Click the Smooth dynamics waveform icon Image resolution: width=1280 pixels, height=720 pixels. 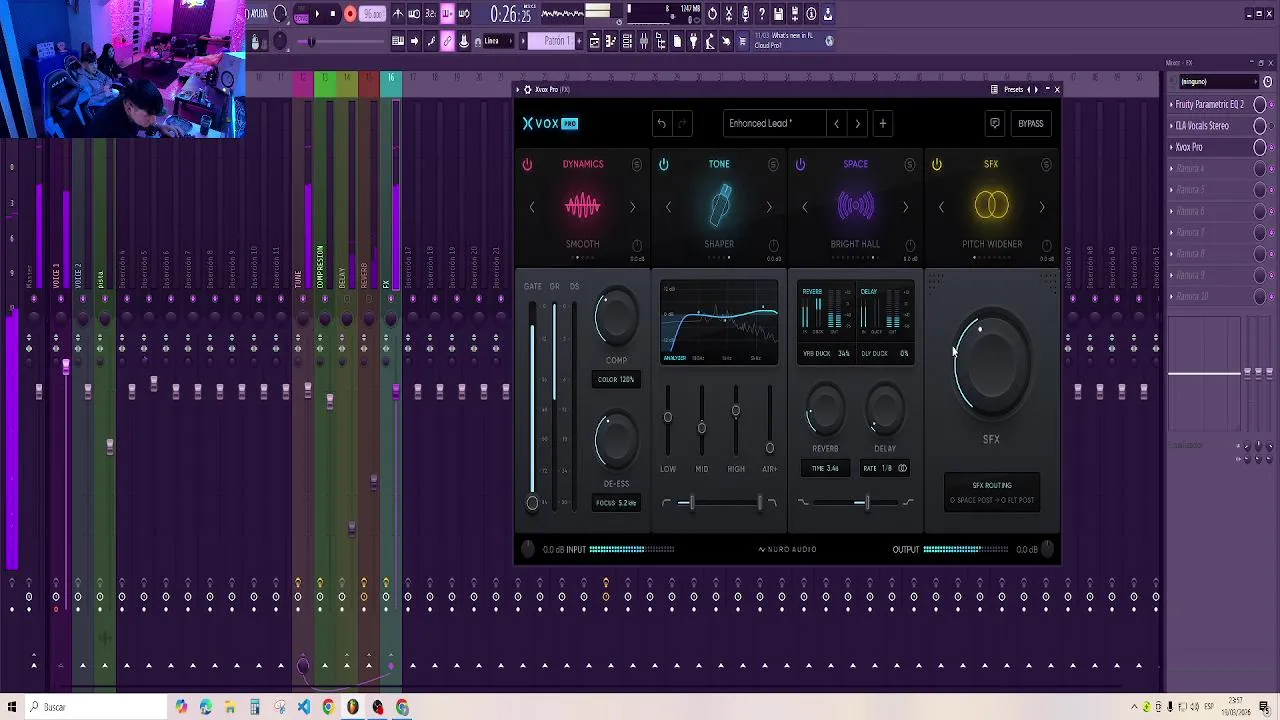tap(582, 206)
